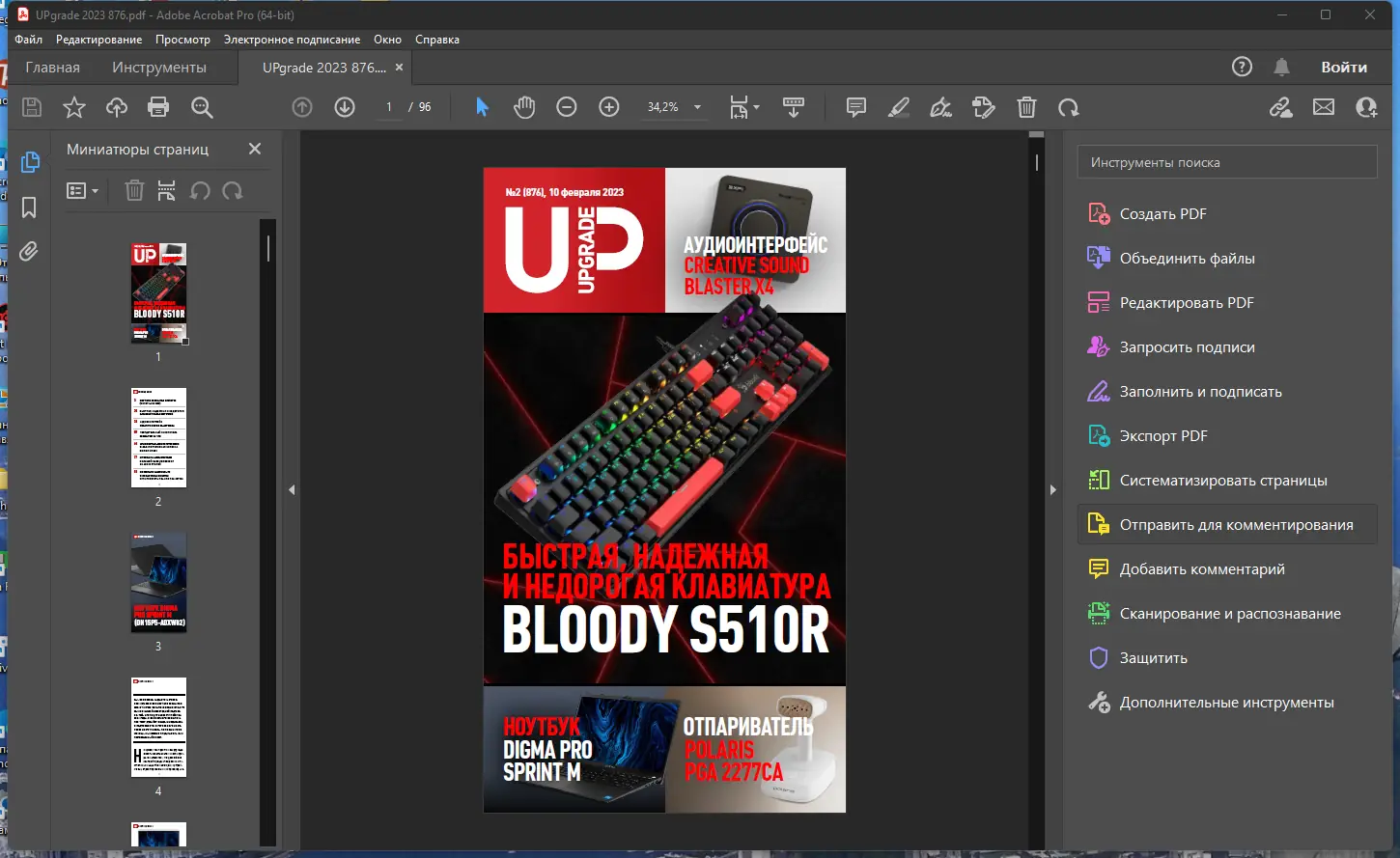Image resolution: width=1400 pixels, height=858 pixels.
Task: Open the Attachments paperclip panel
Action: pyautogui.click(x=29, y=252)
